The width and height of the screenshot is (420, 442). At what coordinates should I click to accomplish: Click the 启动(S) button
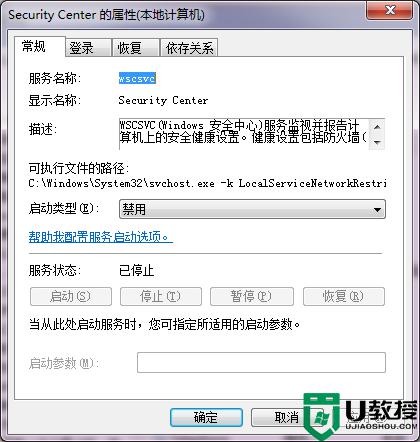point(71,296)
